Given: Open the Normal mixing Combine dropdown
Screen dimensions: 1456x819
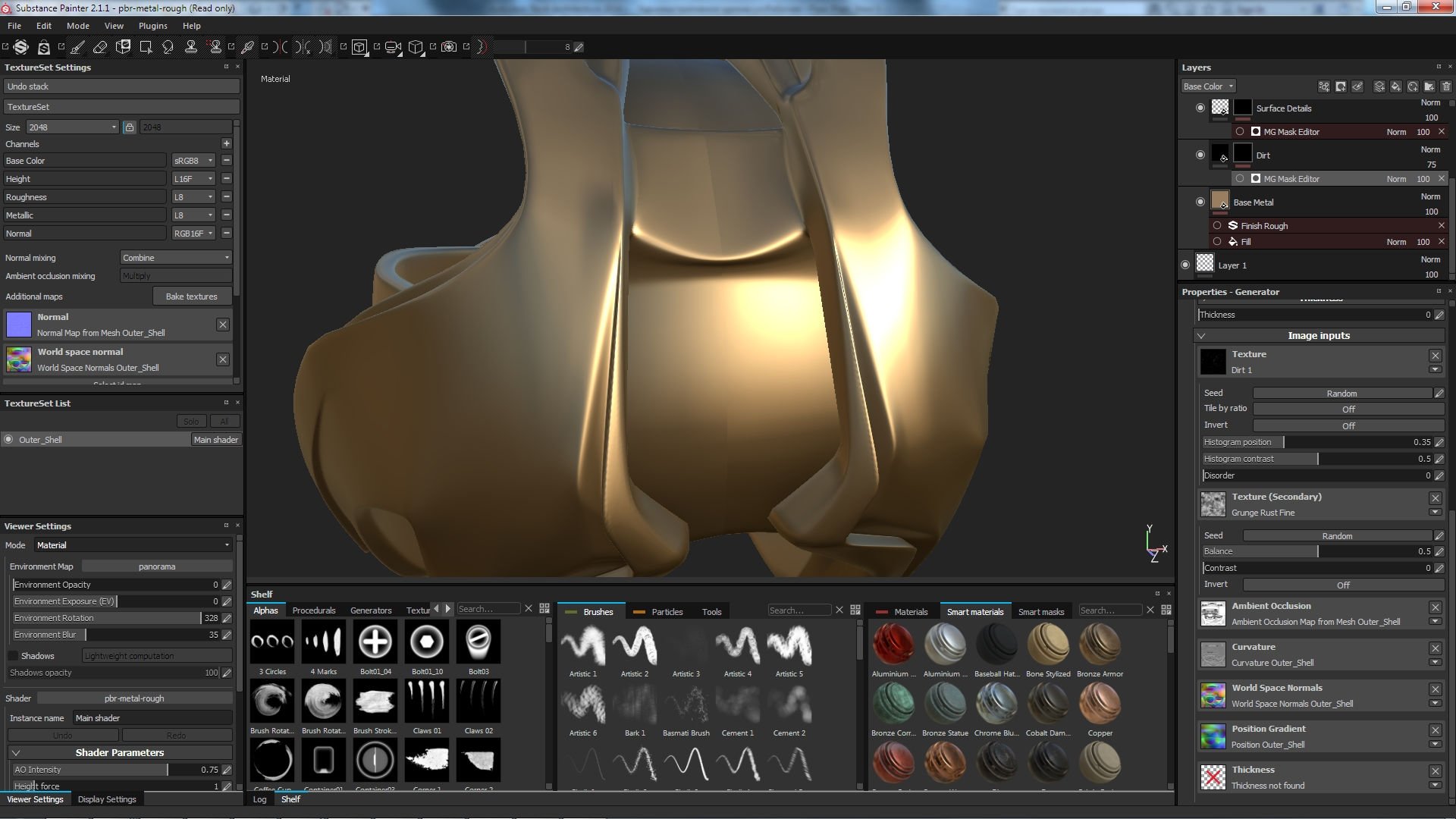Looking at the screenshot, I should click(x=176, y=258).
